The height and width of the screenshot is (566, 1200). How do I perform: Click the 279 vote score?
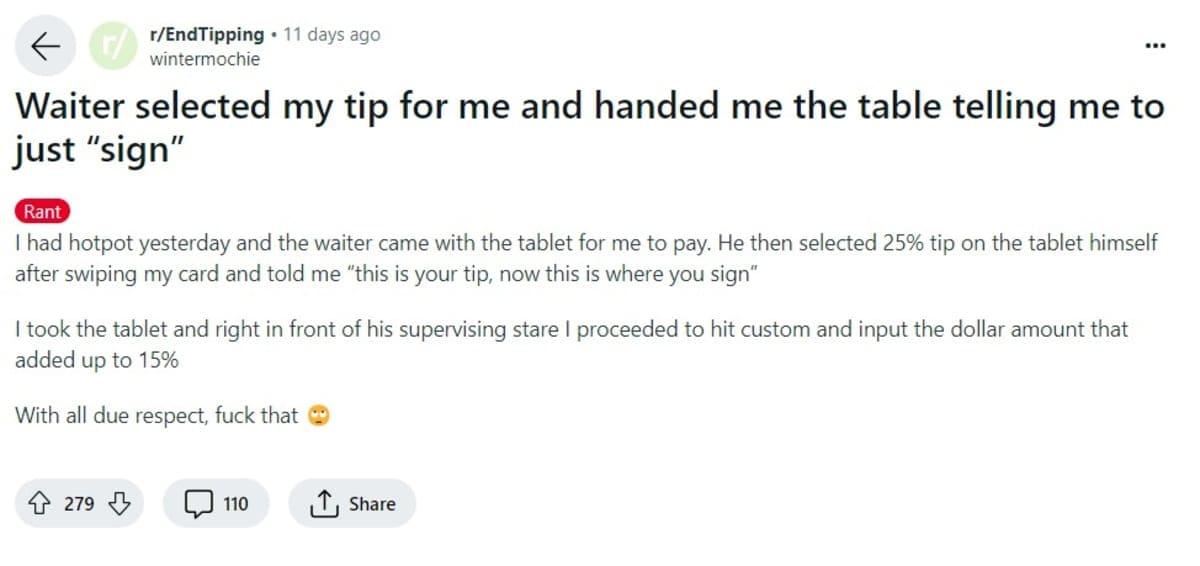click(x=79, y=504)
